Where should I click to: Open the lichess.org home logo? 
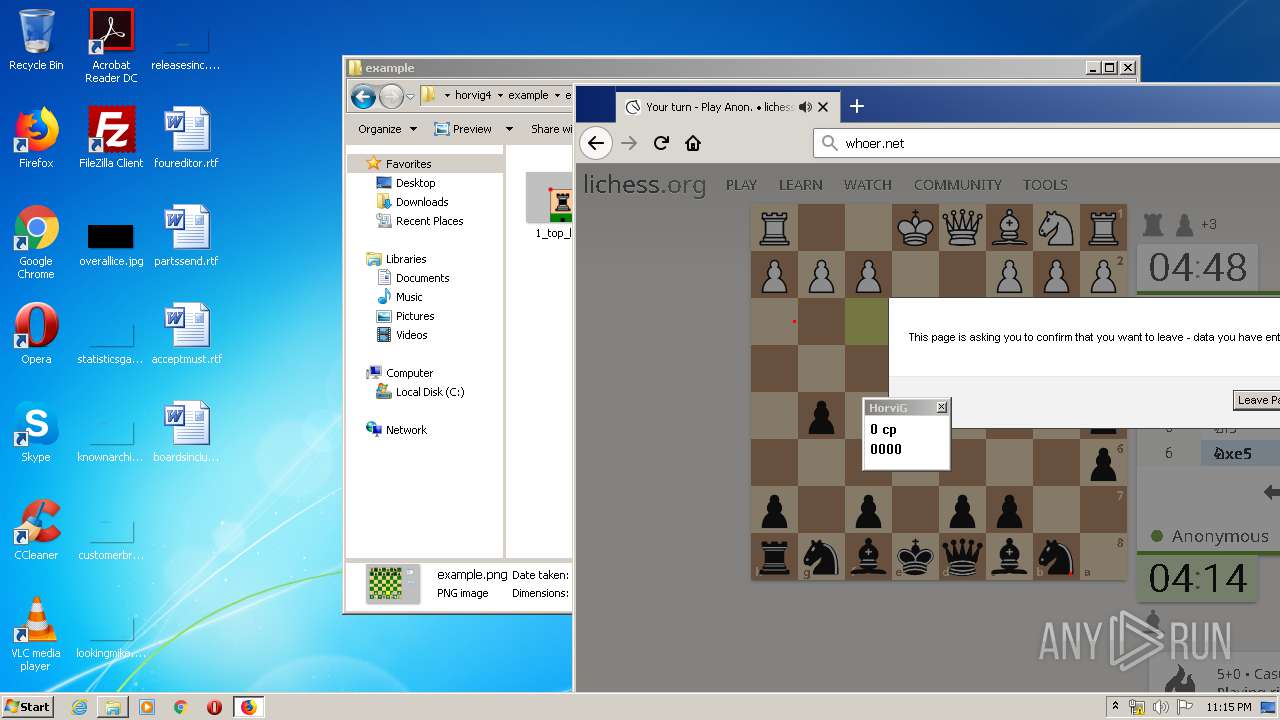(644, 184)
